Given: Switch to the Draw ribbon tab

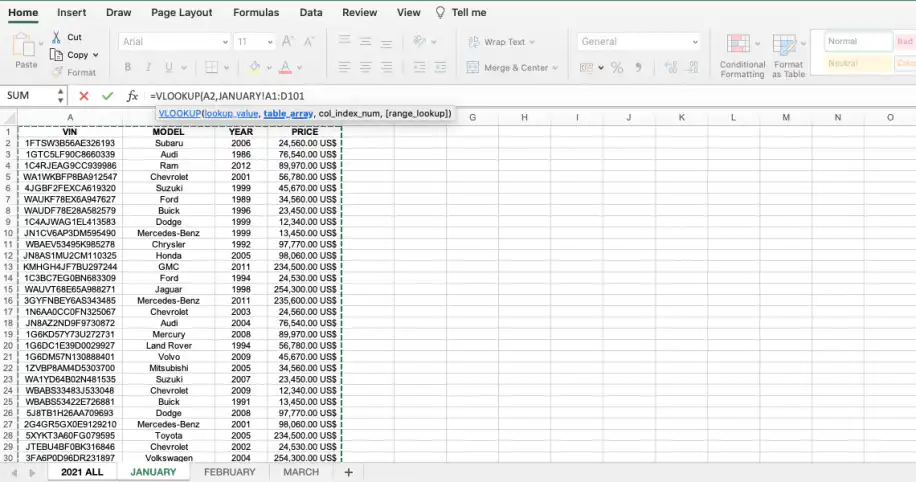Looking at the screenshot, I should coord(119,12).
